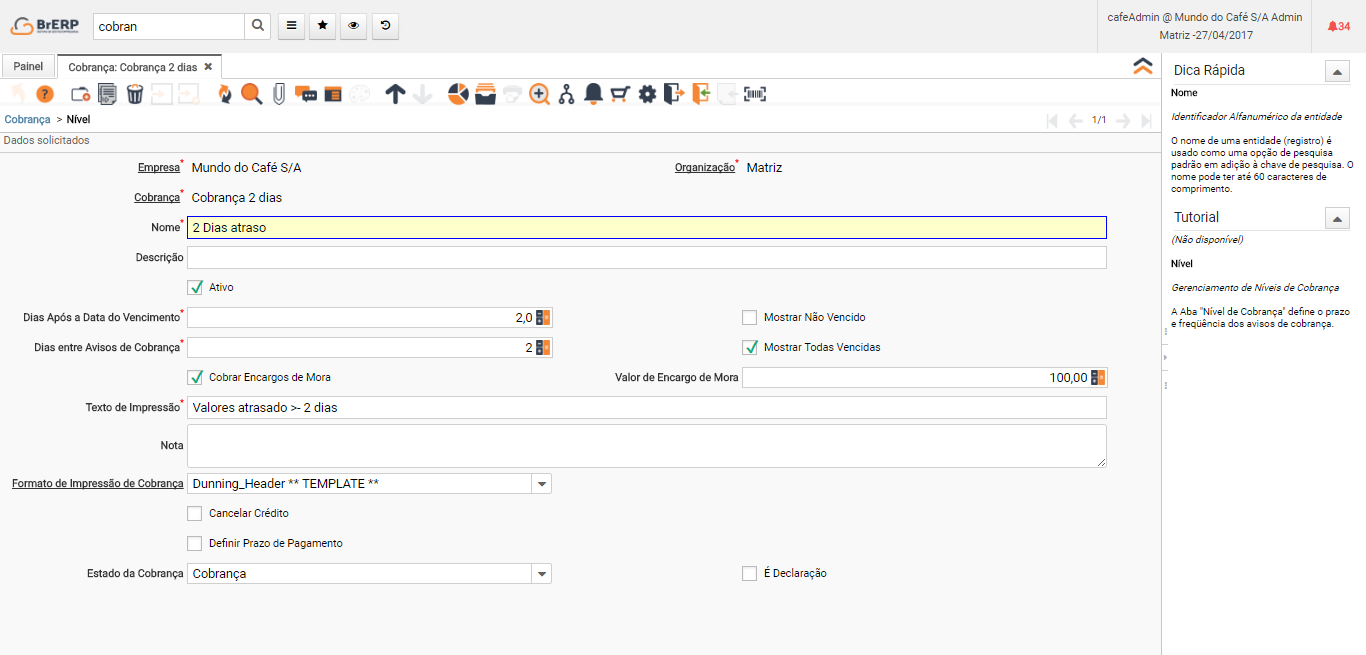
Task: Click the pie chart Report icon
Action: coord(458,94)
